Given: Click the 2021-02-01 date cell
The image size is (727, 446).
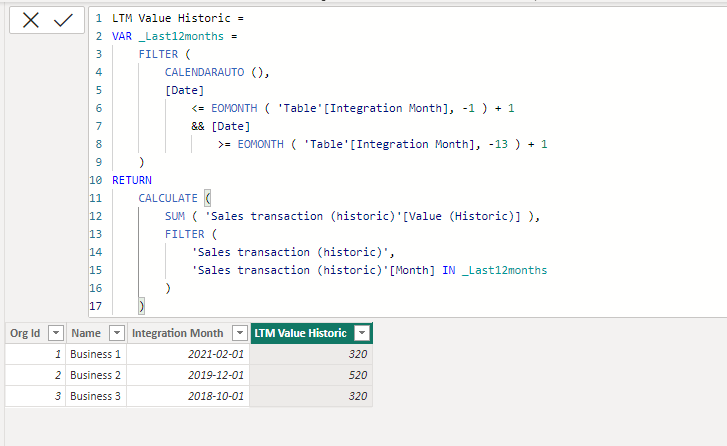Looking at the screenshot, I should (188, 354).
